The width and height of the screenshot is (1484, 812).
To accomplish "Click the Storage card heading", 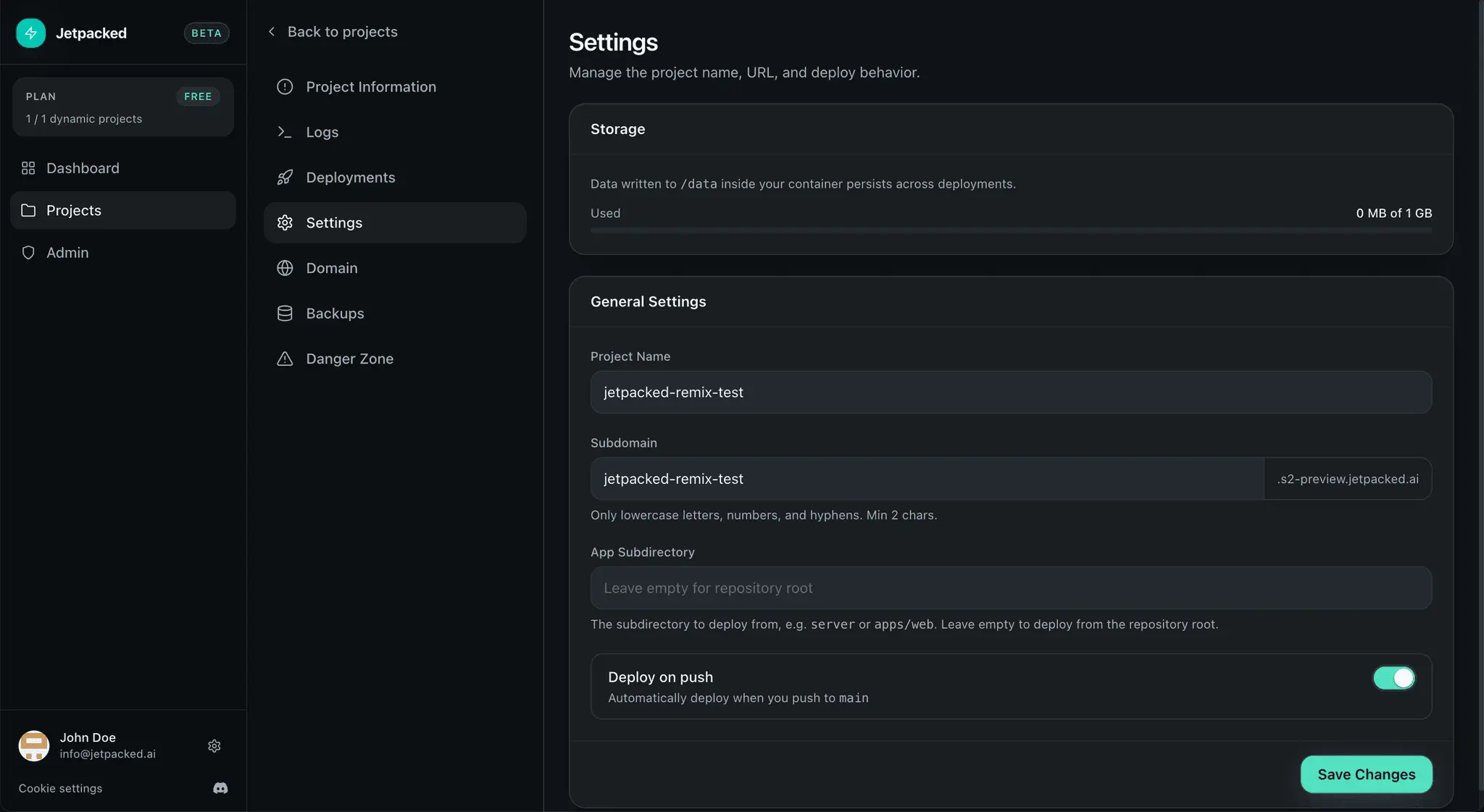I will 617,129.
